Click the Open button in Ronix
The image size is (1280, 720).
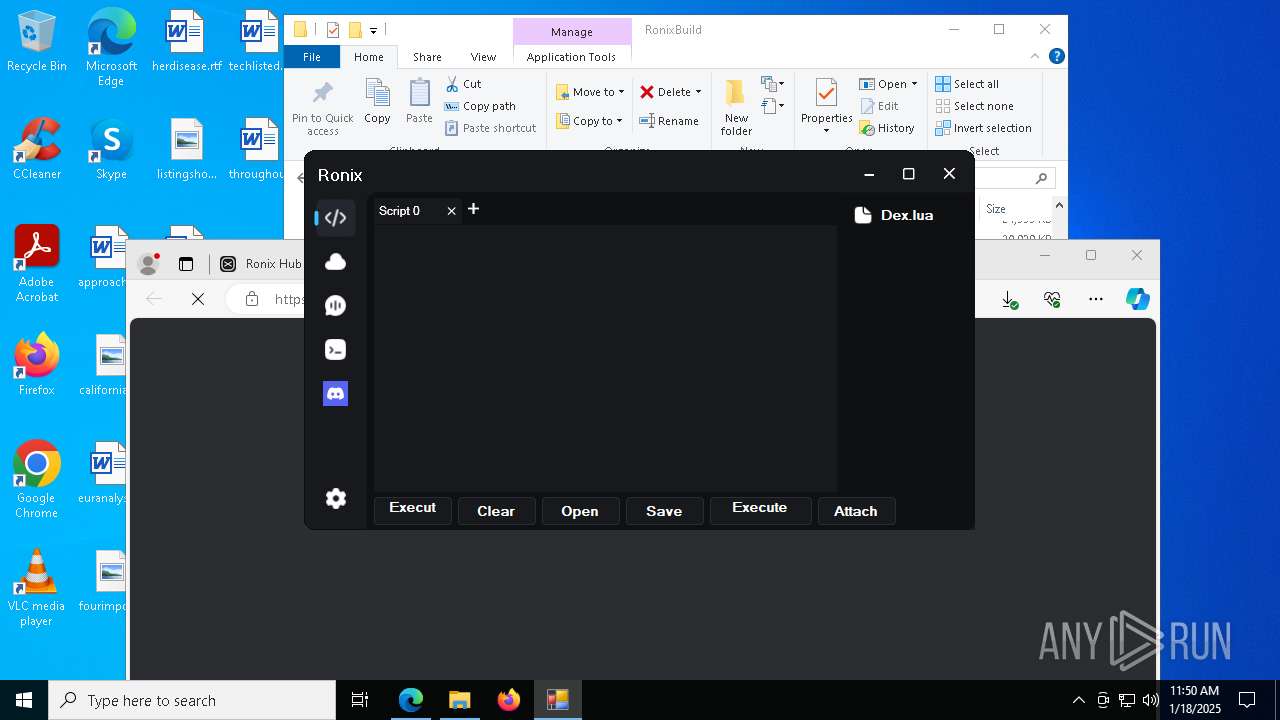(x=580, y=511)
